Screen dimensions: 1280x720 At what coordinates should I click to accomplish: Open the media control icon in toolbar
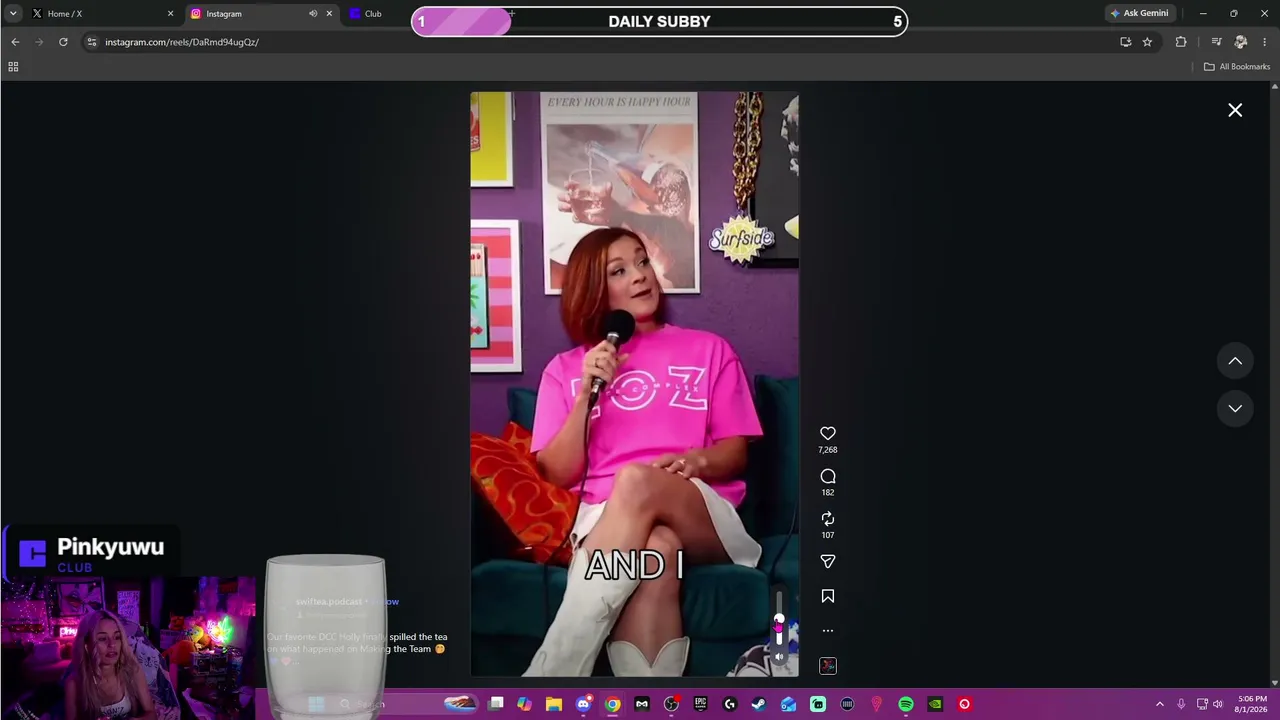coord(1216,42)
